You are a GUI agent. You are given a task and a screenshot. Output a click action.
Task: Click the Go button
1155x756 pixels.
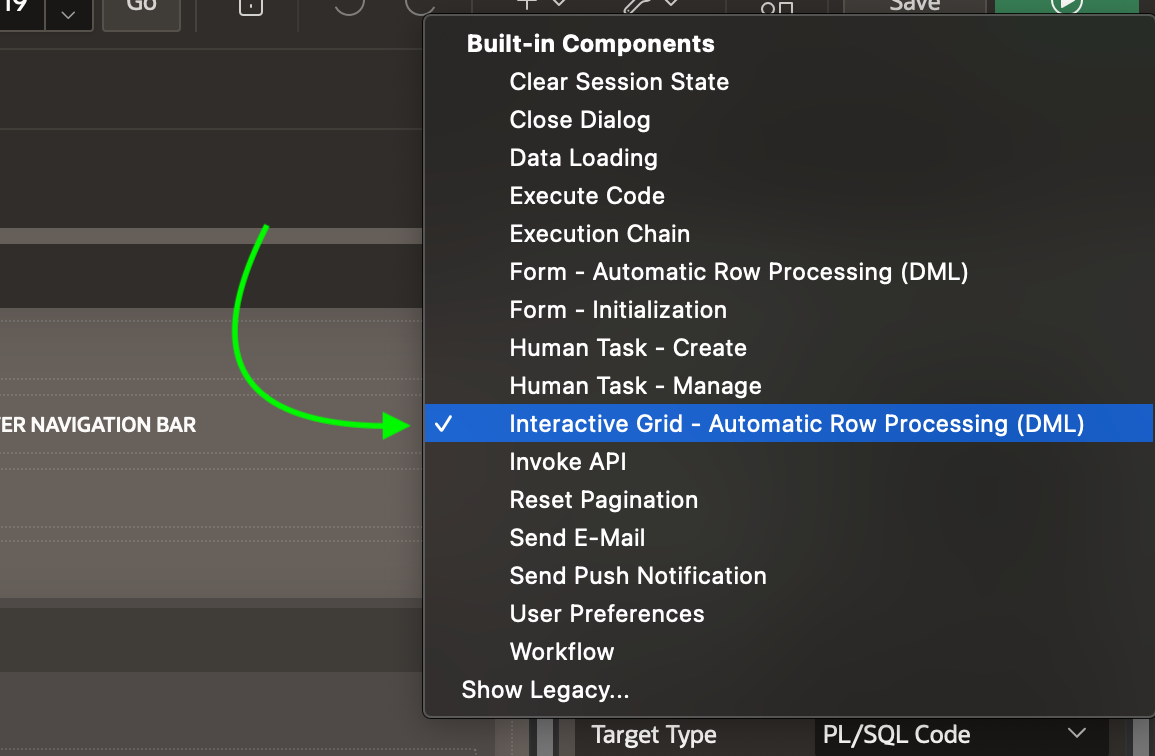click(x=141, y=13)
